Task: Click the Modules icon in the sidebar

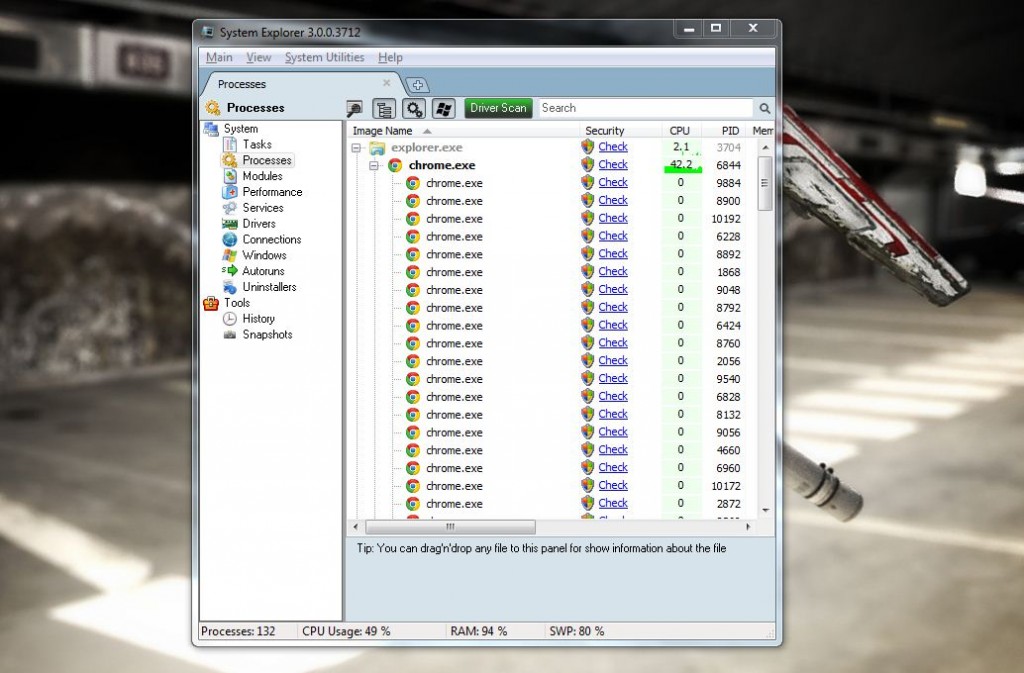Action: [x=230, y=176]
